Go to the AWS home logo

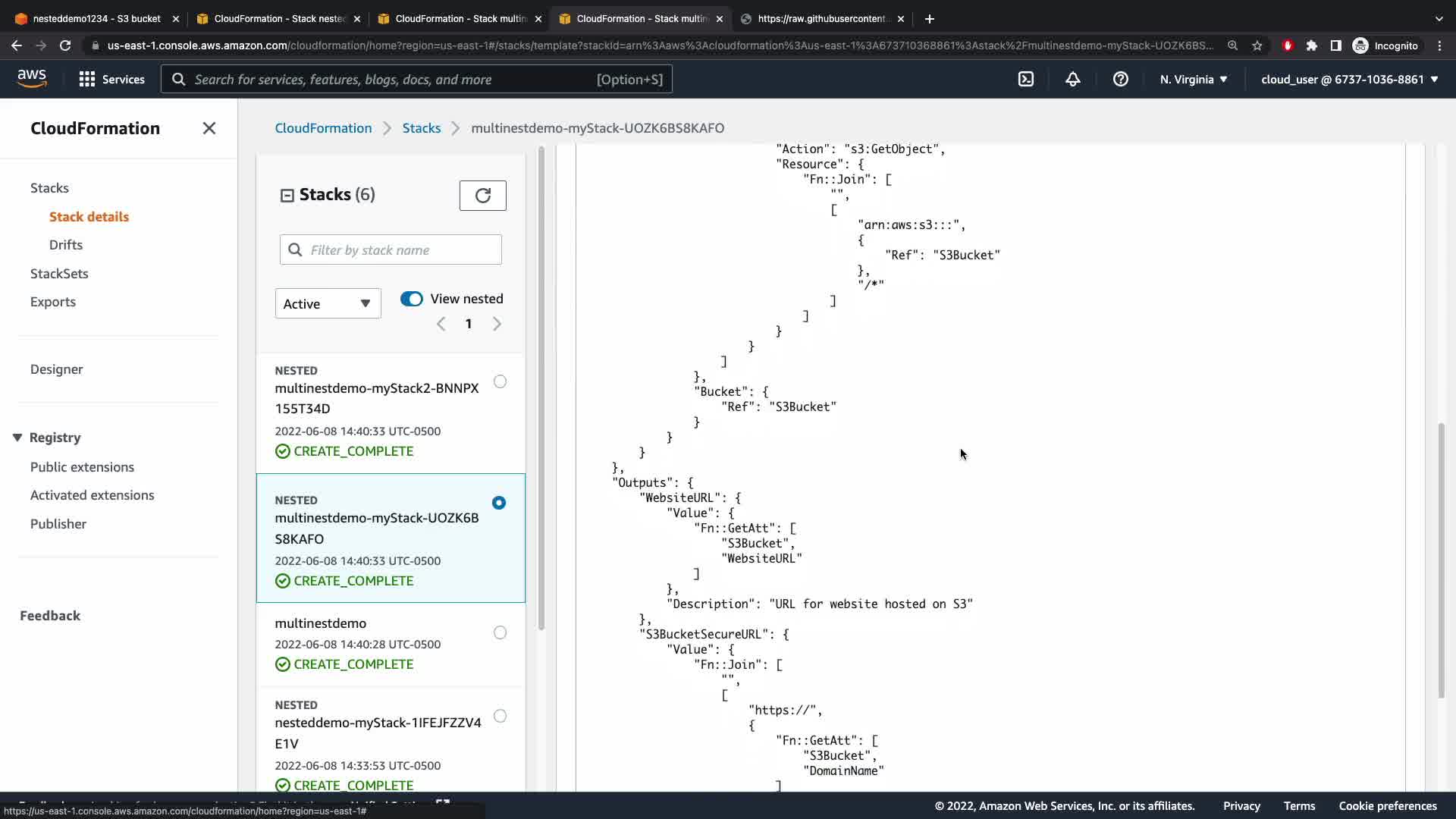click(32, 79)
